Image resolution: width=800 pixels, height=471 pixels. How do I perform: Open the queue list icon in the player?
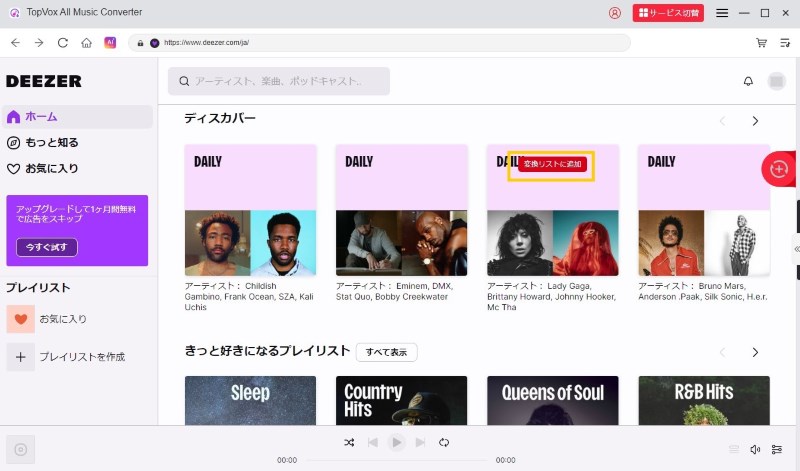click(734, 450)
